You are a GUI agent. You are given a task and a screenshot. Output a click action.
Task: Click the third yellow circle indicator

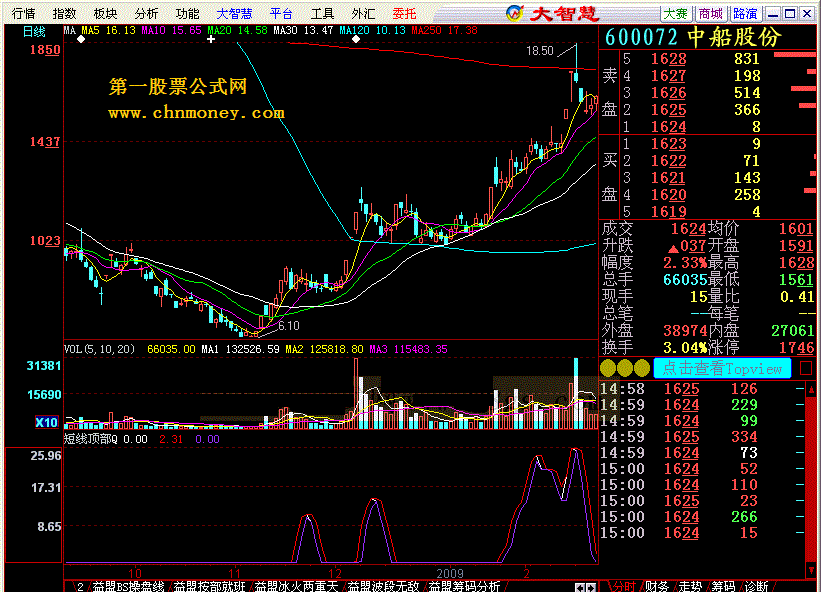pos(642,368)
